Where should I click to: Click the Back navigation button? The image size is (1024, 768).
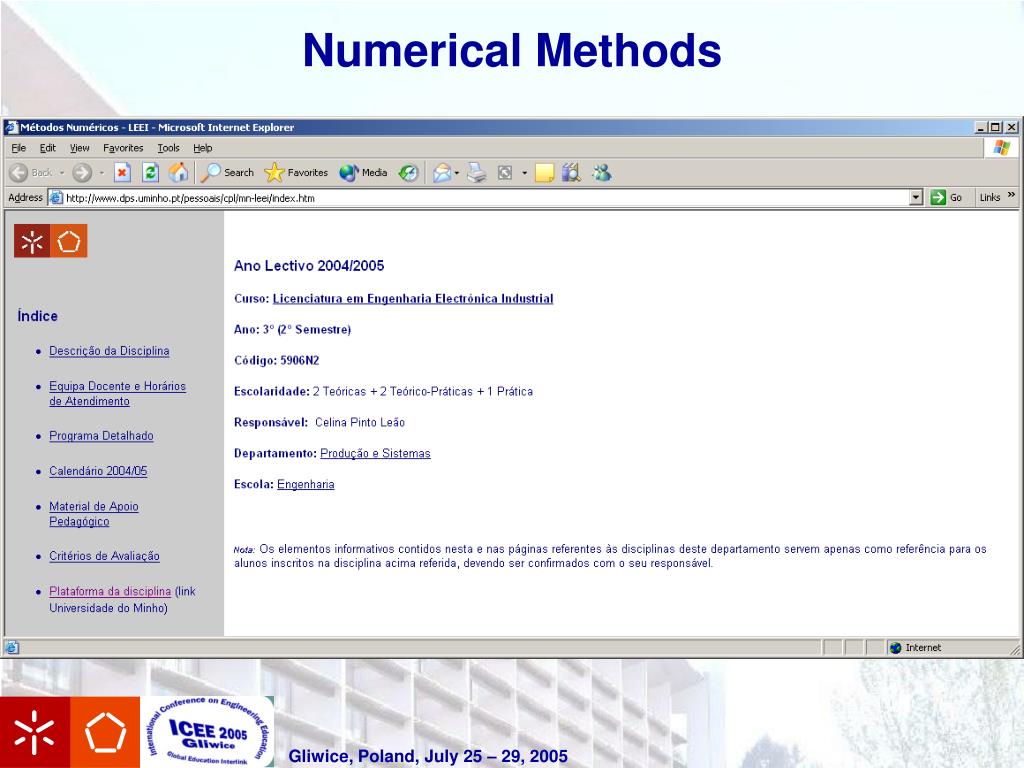coord(31,173)
